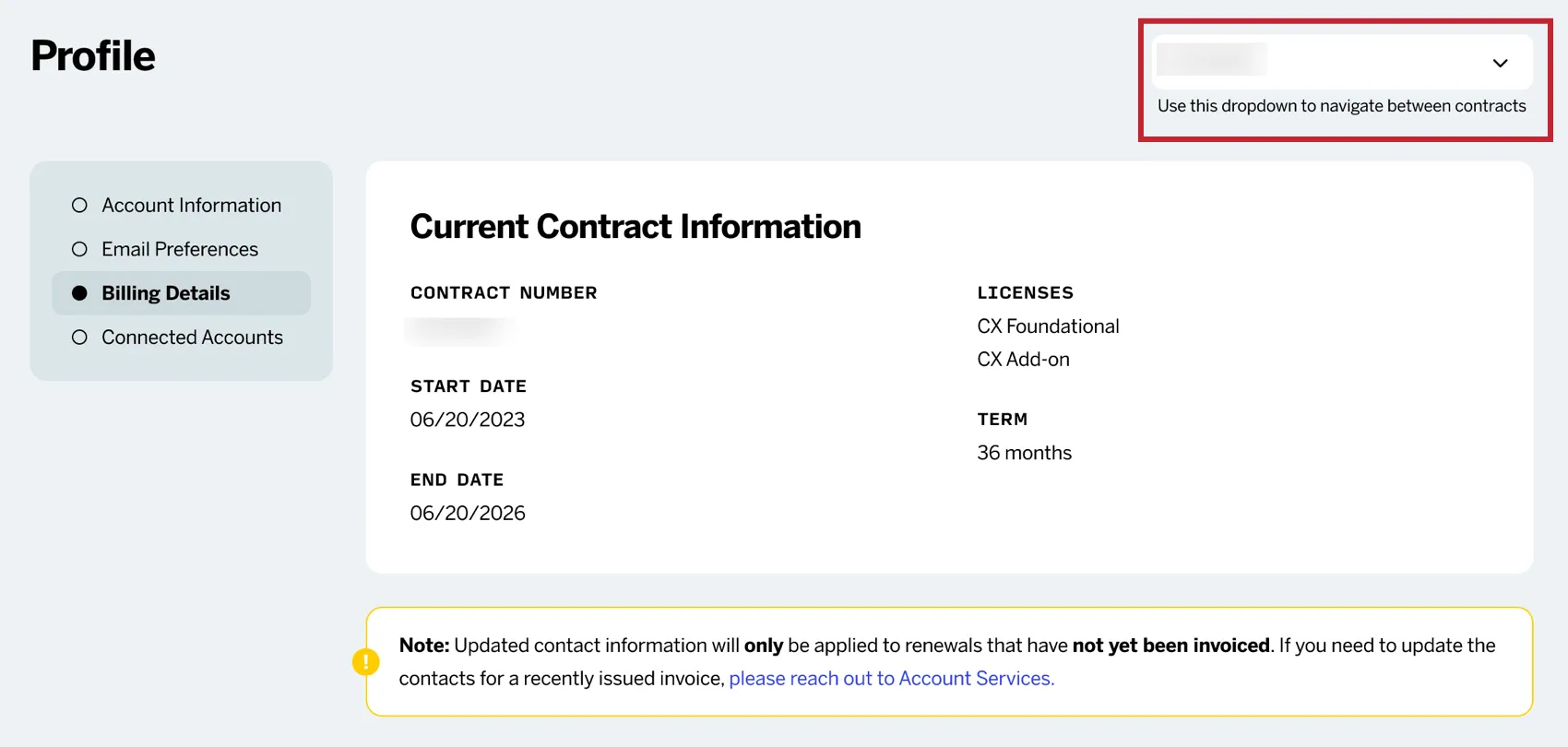This screenshot has height=747, width=1568.
Task: Select the Email Preferences radio option
Action: [x=180, y=248]
